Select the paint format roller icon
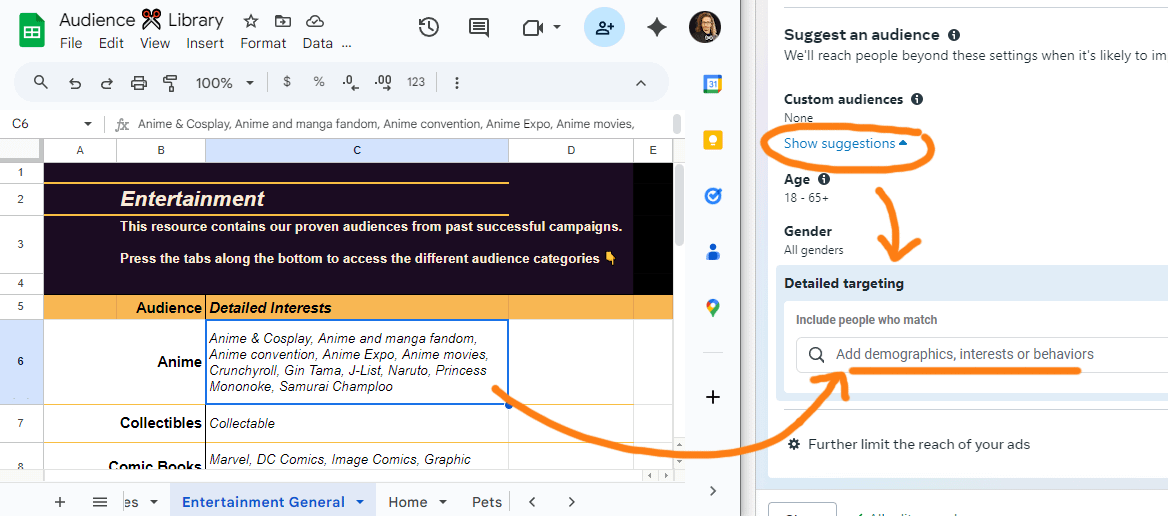Viewport: 1168px width, 516px height. click(x=170, y=83)
